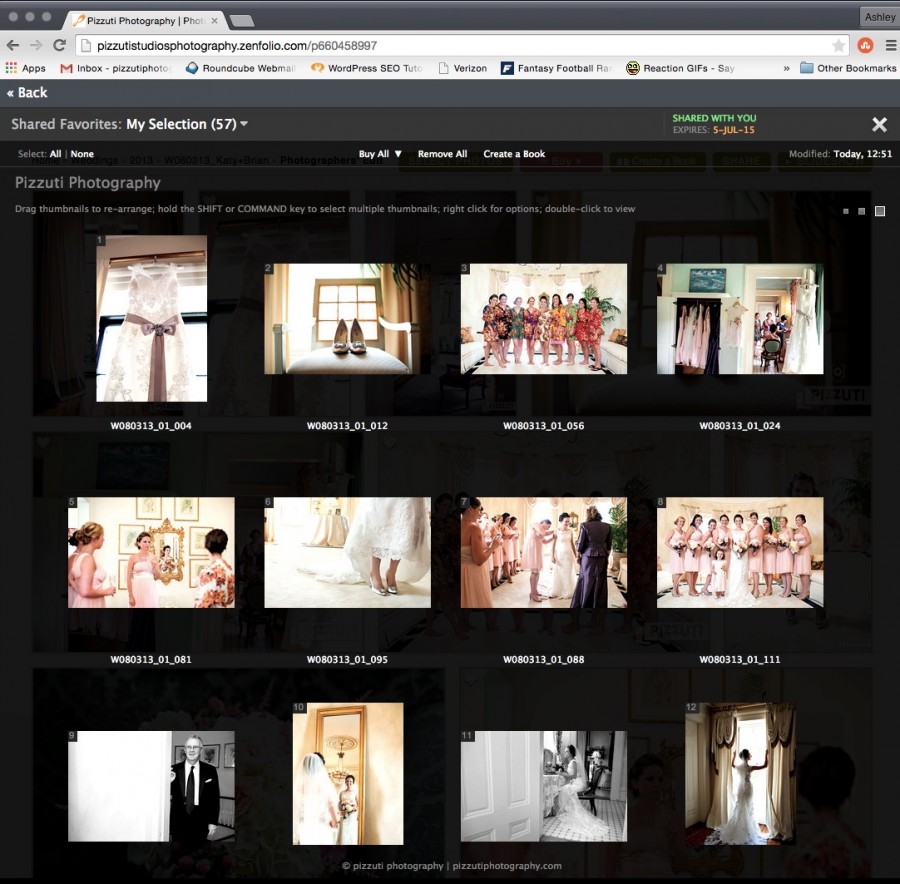Image resolution: width=900 pixels, height=884 pixels.
Task: Open the Gmail Inbox bookmark
Action: (x=116, y=68)
